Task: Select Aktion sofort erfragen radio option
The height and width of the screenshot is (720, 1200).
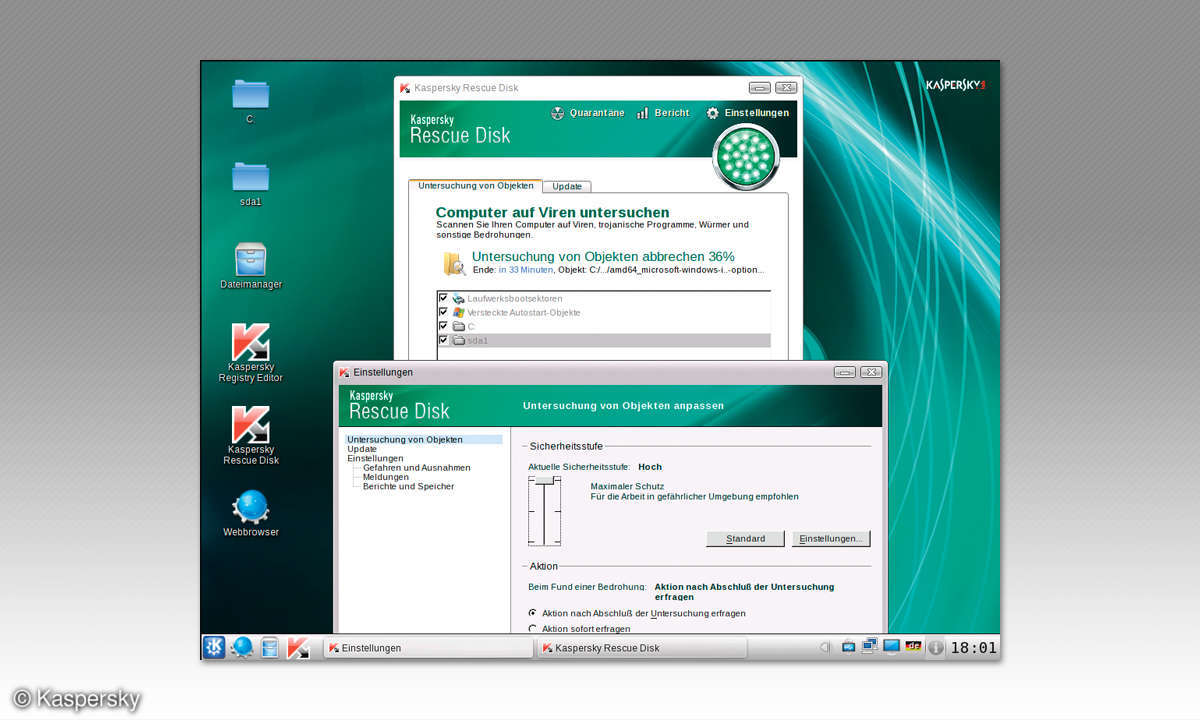Action: click(x=533, y=629)
